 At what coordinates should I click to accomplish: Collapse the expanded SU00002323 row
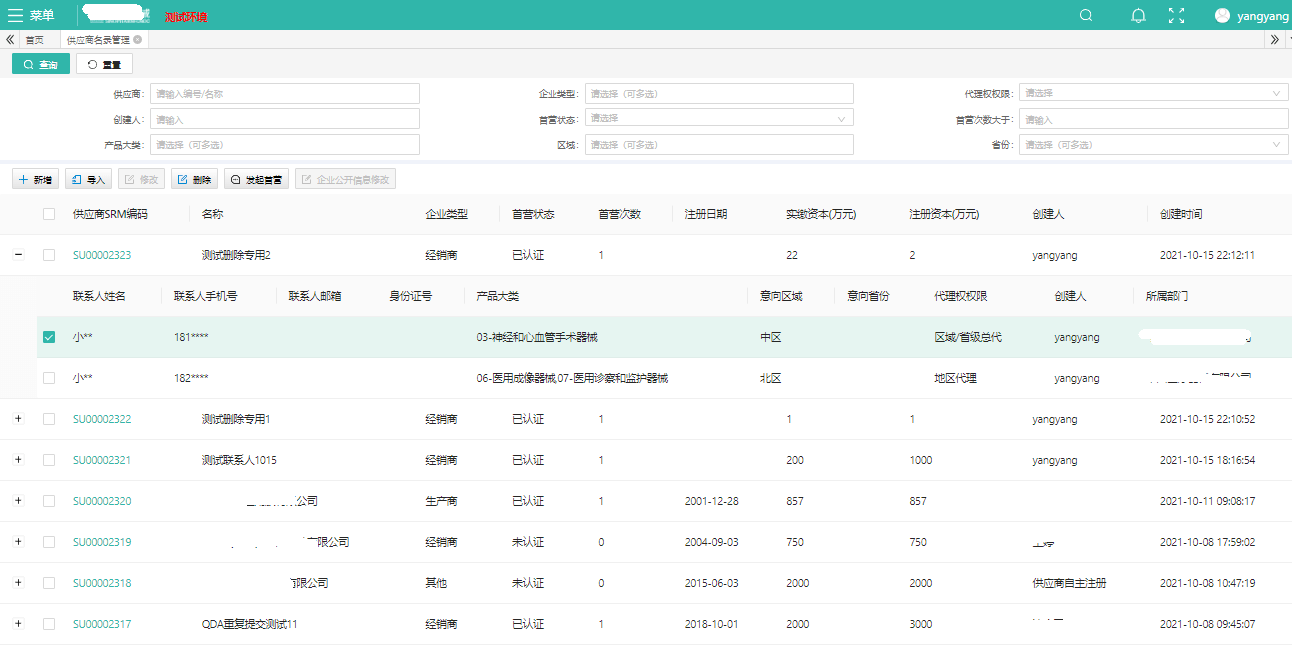[x=18, y=255]
